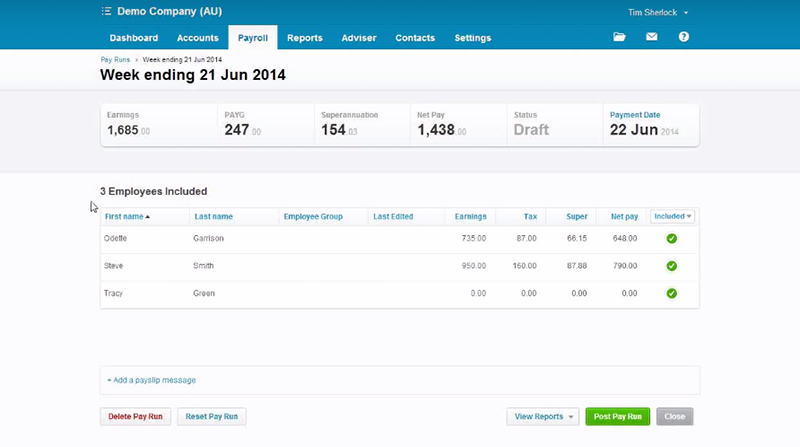Open the Contacts tab

(x=415, y=38)
